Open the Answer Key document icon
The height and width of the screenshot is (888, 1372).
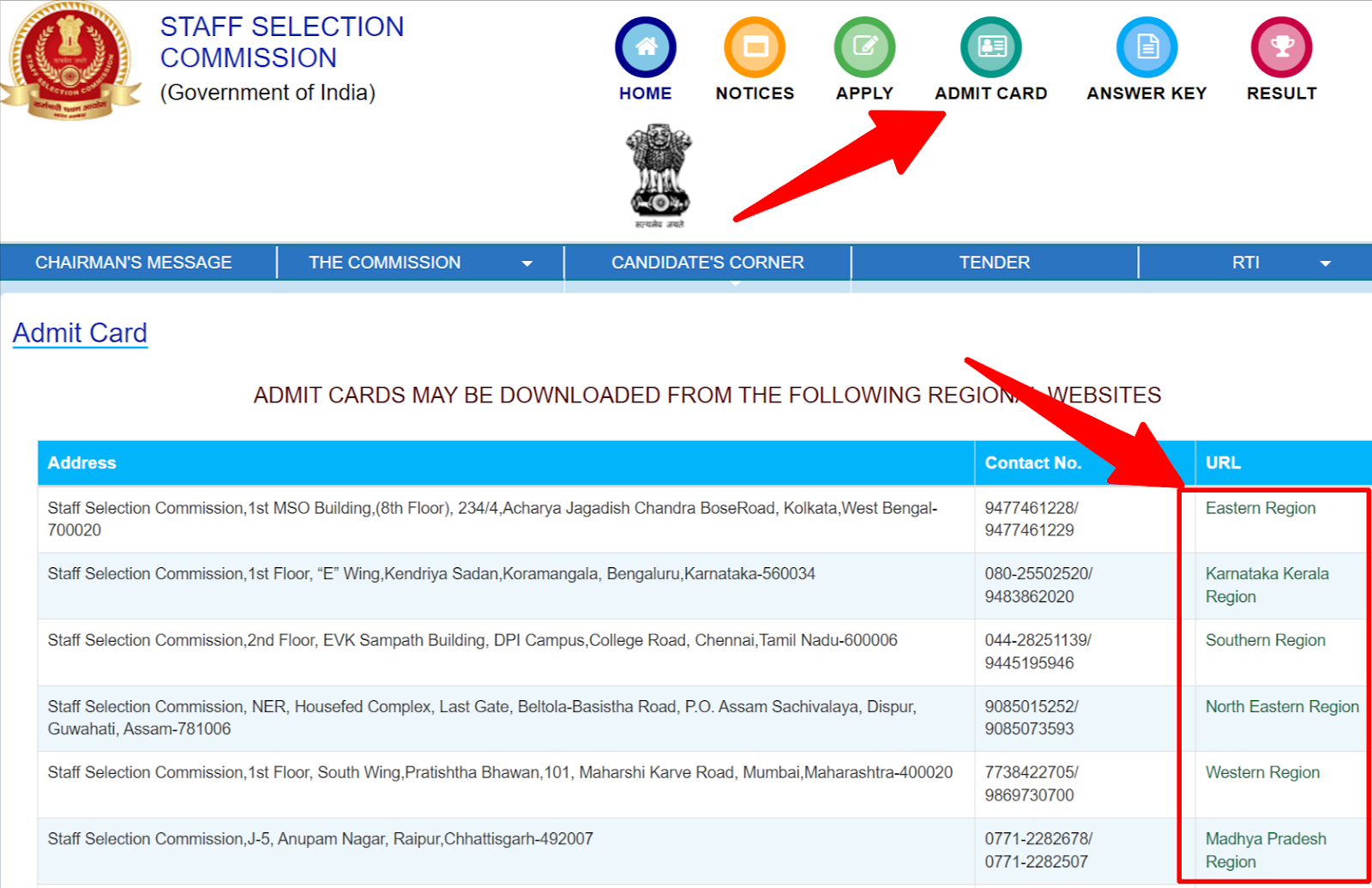pos(1146,47)
